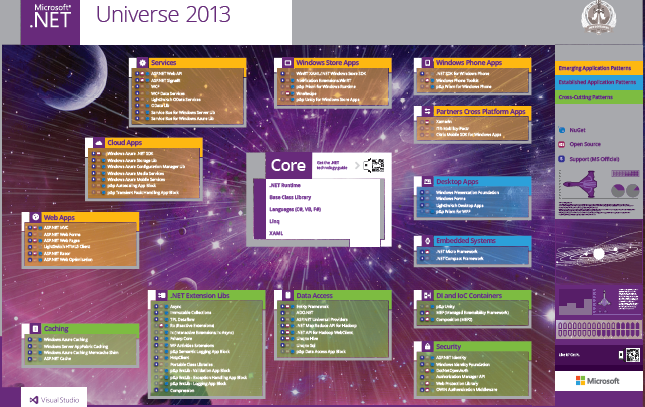This screenshot has width=645, height=407.
Task: Click the Emerging Application Patterns yellow swatch
Action: (599, 68)
